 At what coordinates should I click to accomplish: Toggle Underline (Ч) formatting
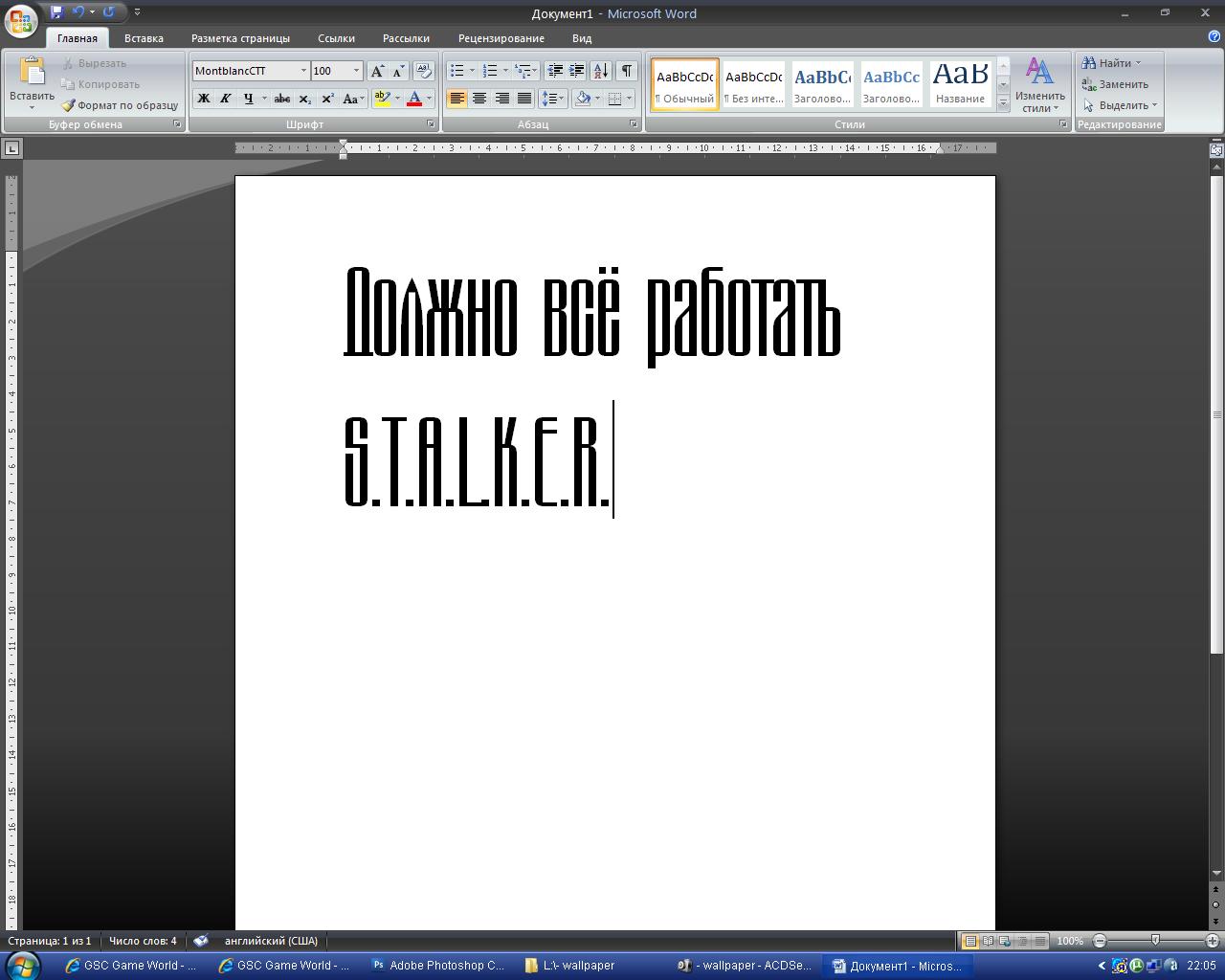(249, 99)
